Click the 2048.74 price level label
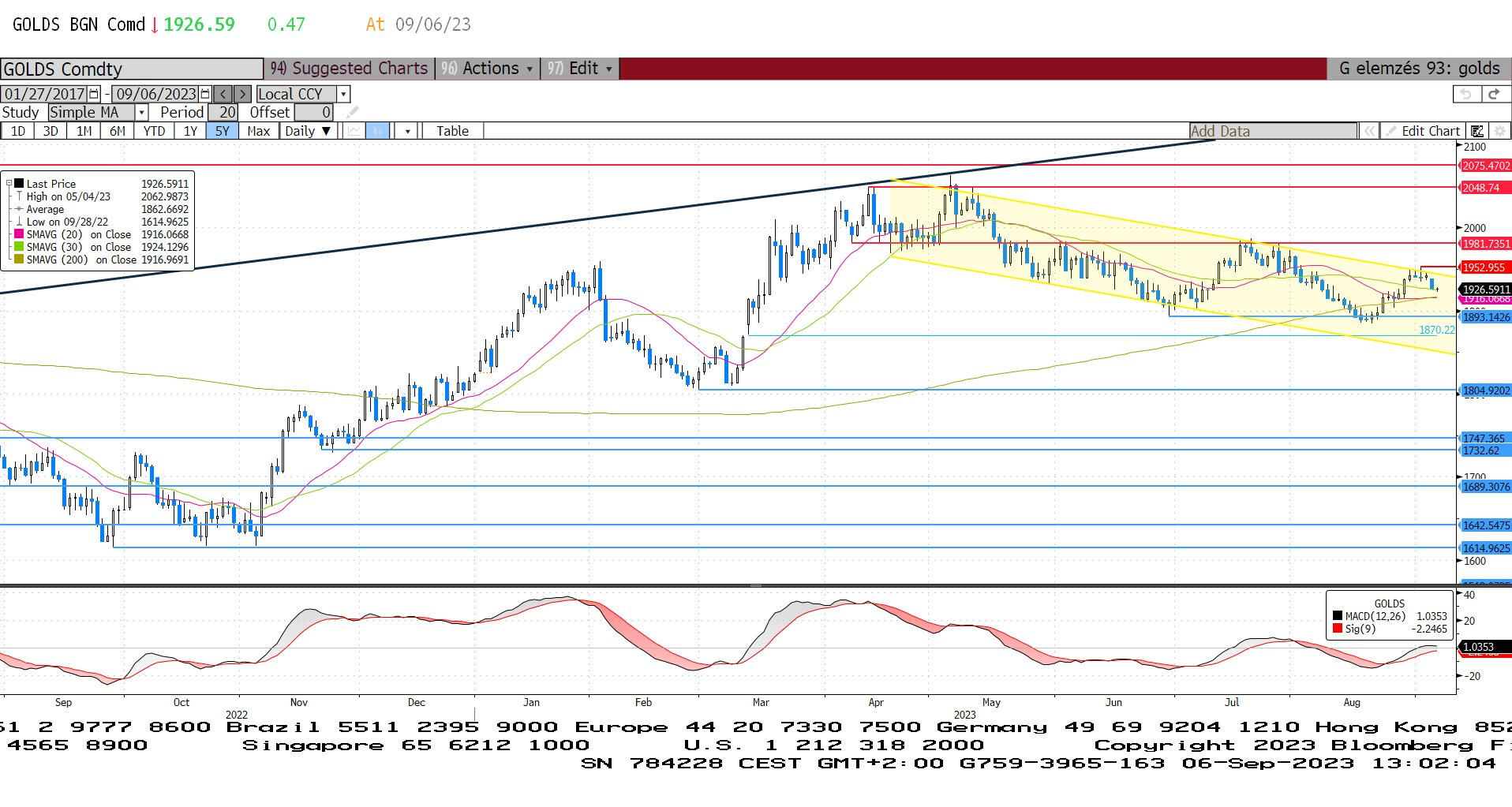The height and width of the screenshot is (807, 1512). click(1485, 188)
